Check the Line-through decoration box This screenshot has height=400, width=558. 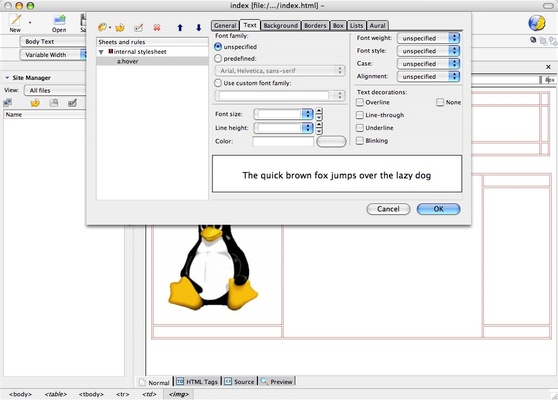(x=360, y=115)
